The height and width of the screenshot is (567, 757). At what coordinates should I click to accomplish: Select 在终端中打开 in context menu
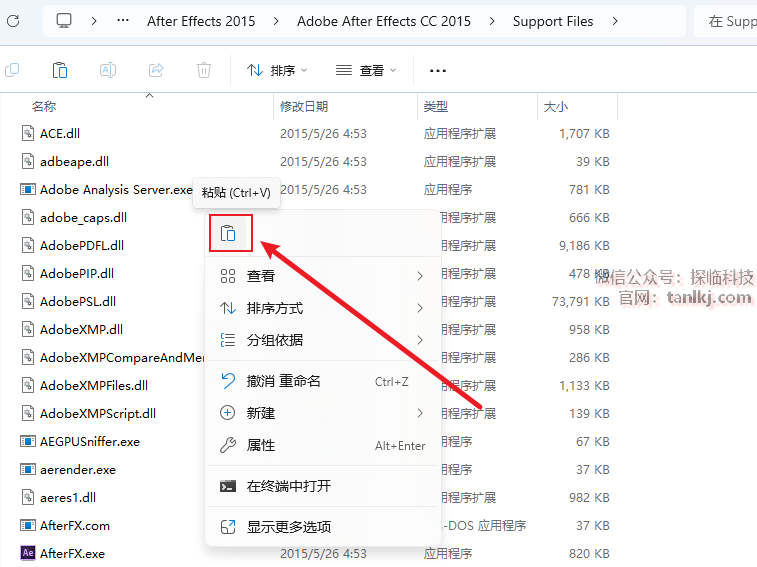coord(323,486)
